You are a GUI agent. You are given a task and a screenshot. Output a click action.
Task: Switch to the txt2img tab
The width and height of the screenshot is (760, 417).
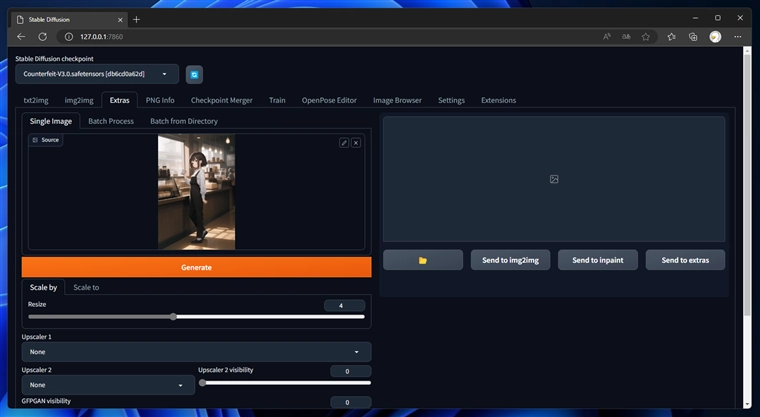(x=36, y=100)
